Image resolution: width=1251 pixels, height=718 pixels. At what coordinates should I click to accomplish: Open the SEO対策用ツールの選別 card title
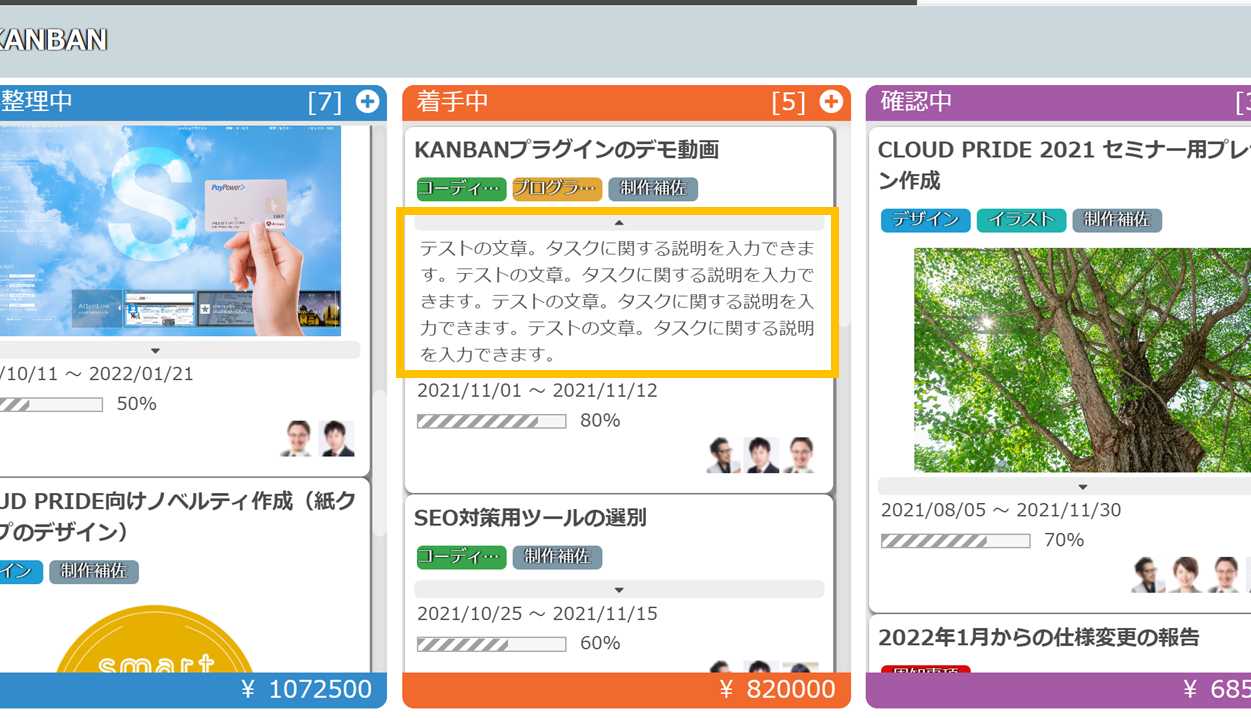[x=530, y=518]
